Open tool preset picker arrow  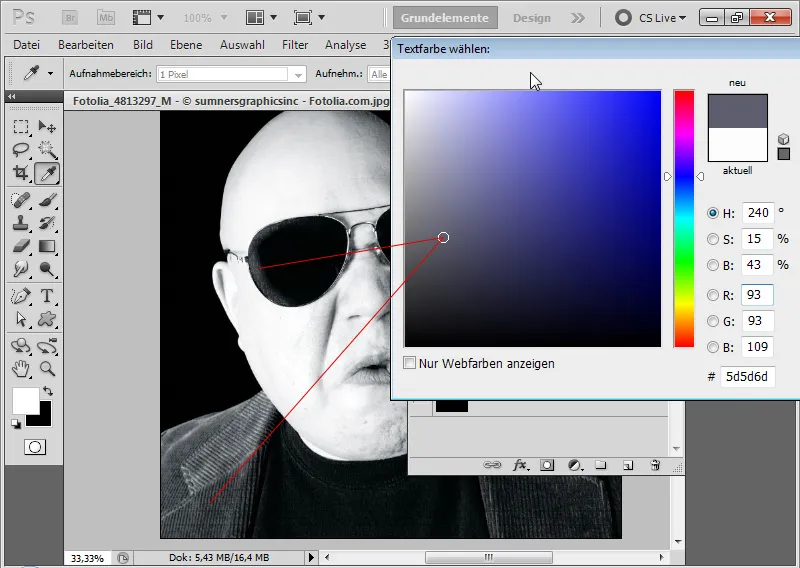(x=51, y=73)
